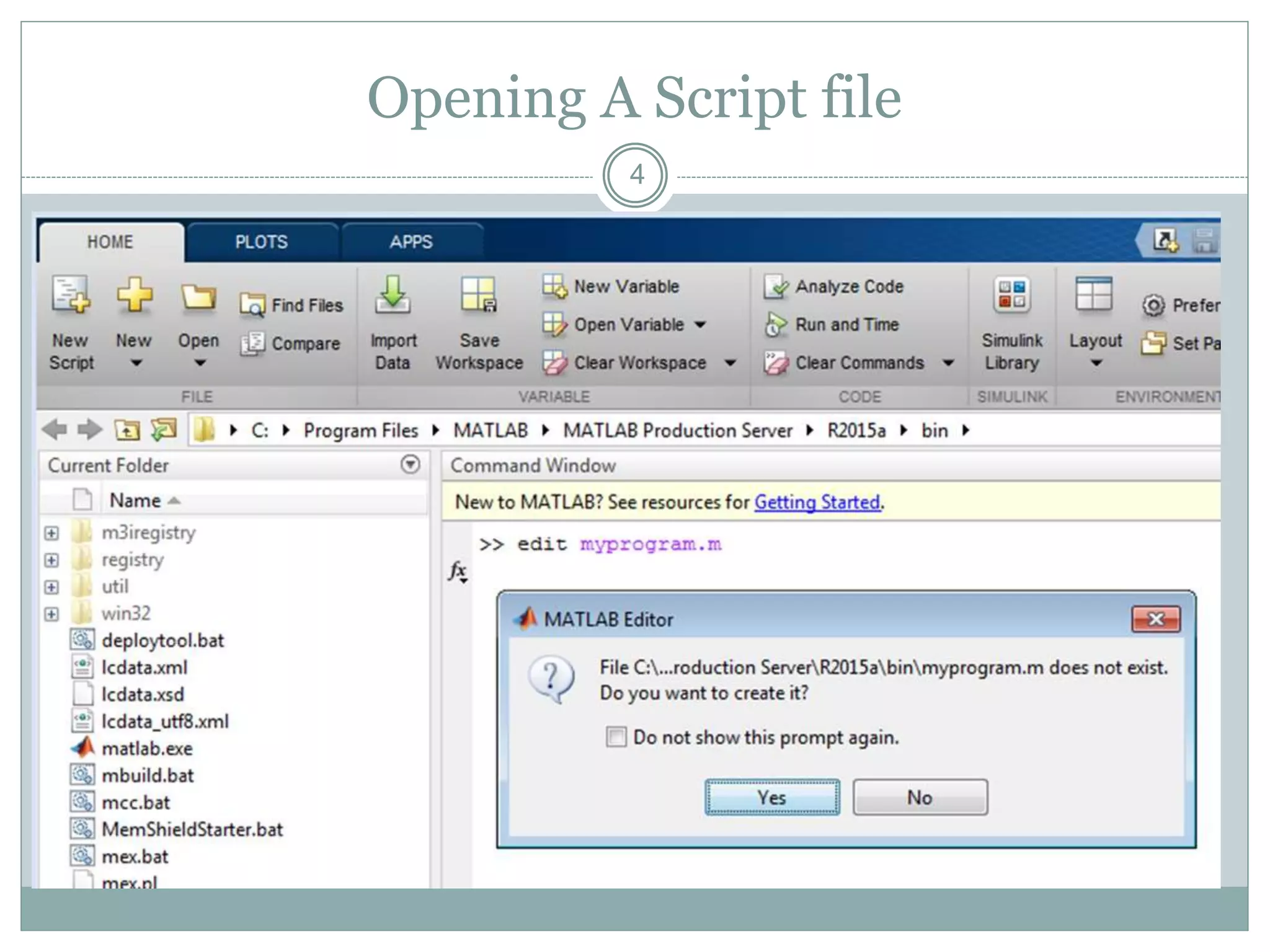Click the yellow plus New icon
This screenshot has width=1270, height=952.
135,294
